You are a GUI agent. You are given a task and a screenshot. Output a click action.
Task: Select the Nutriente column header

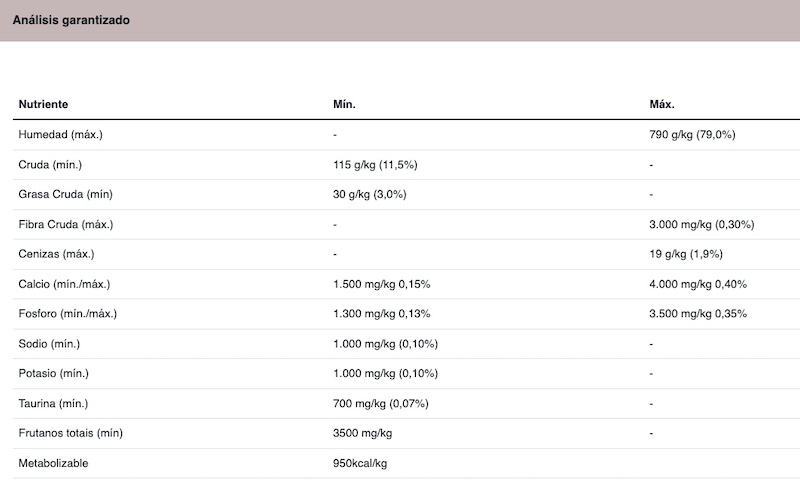coord(43,104)
